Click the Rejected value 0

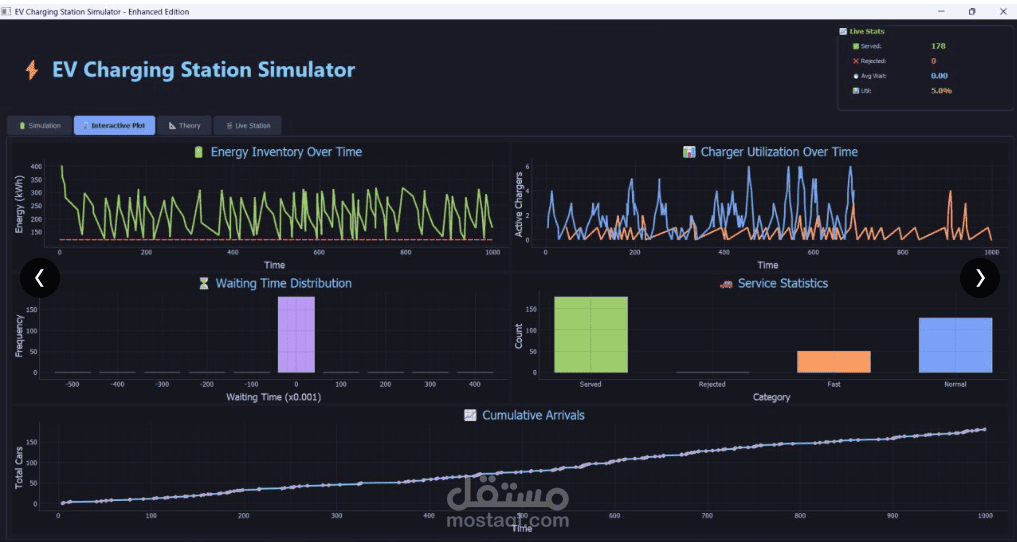click(x=933, y=61)
